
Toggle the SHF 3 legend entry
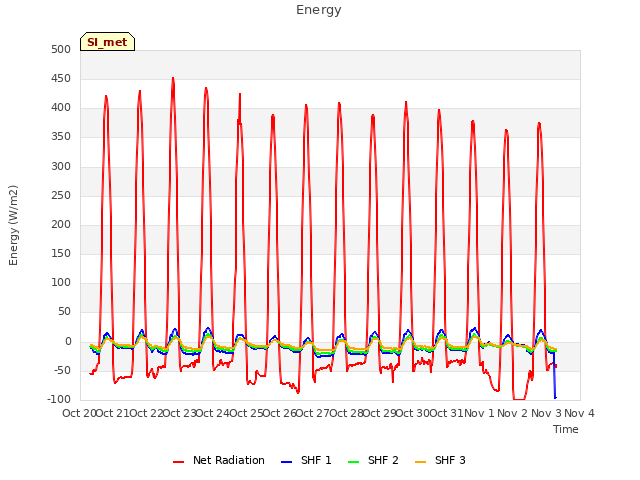pos(440,460)
